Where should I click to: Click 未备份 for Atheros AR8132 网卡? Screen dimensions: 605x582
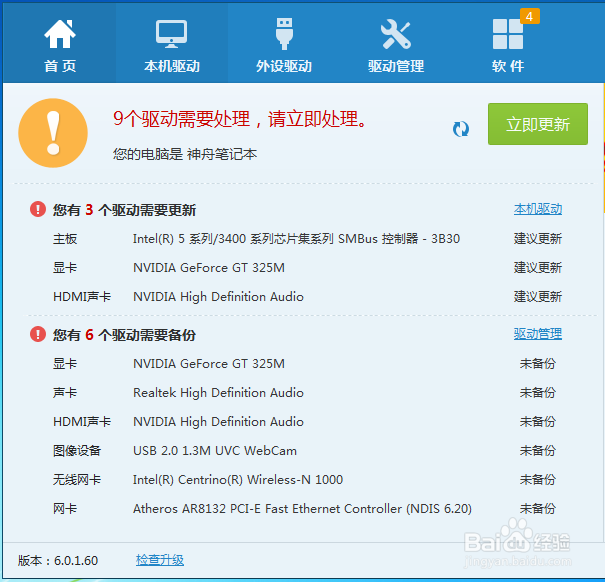537,508
